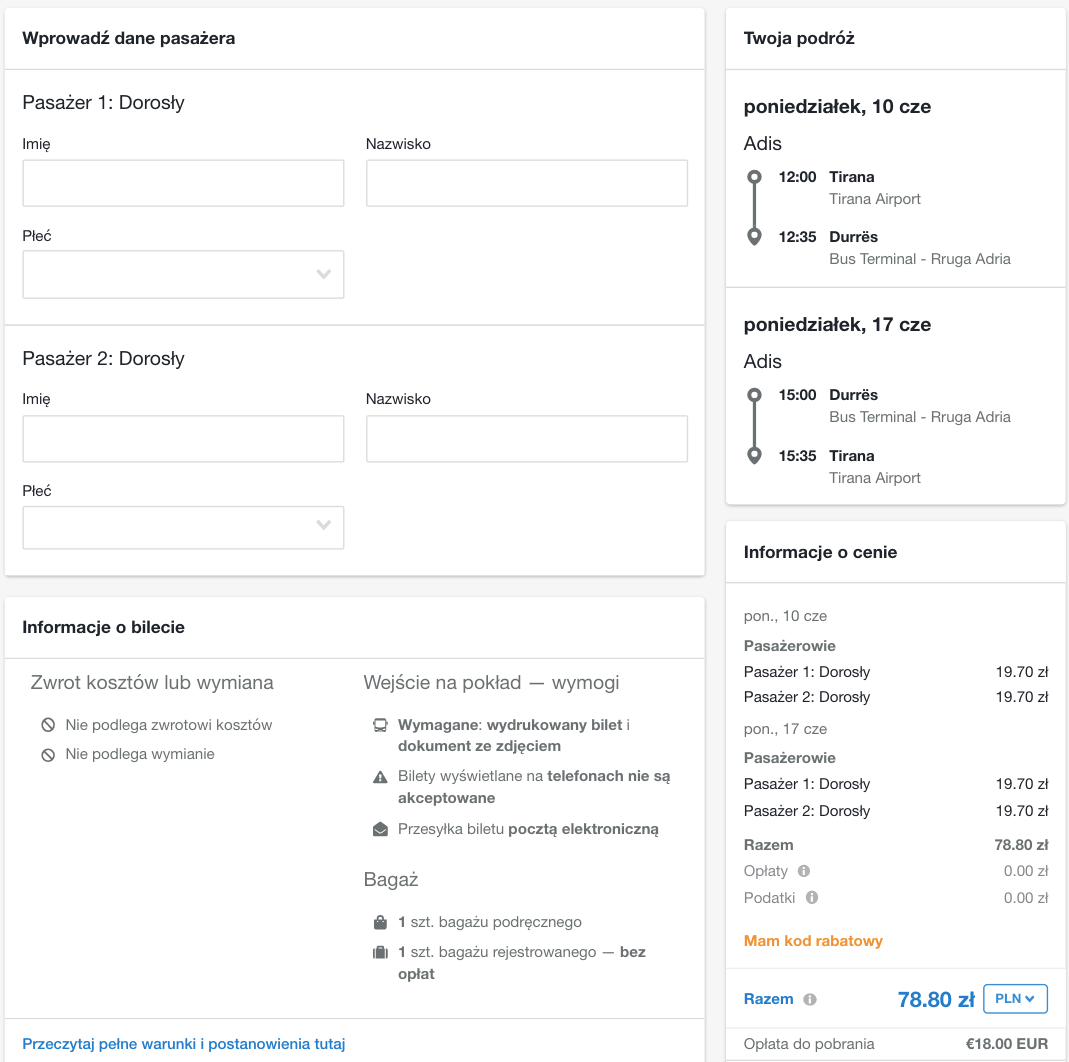Click Wprowadź dane pasażera heading

coord(129,38)
